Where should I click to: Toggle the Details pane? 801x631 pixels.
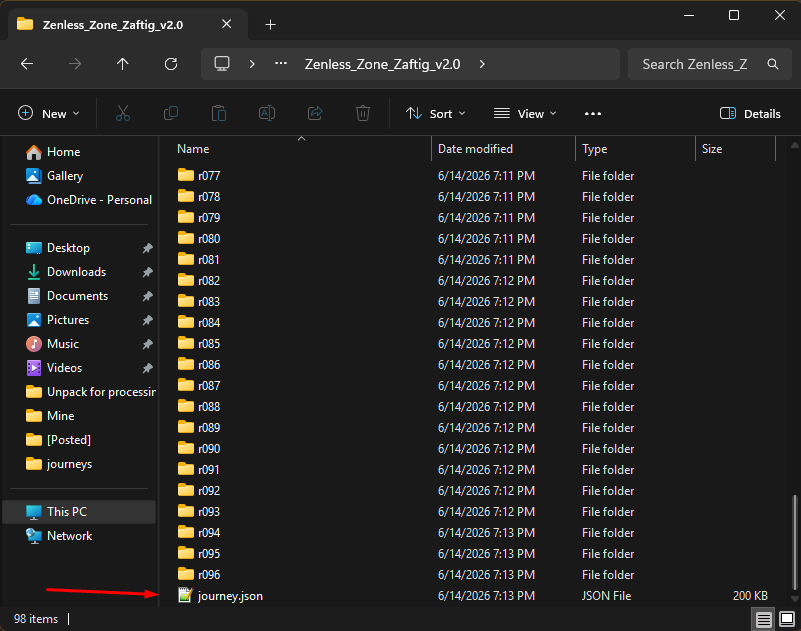[x=750, y=113]
